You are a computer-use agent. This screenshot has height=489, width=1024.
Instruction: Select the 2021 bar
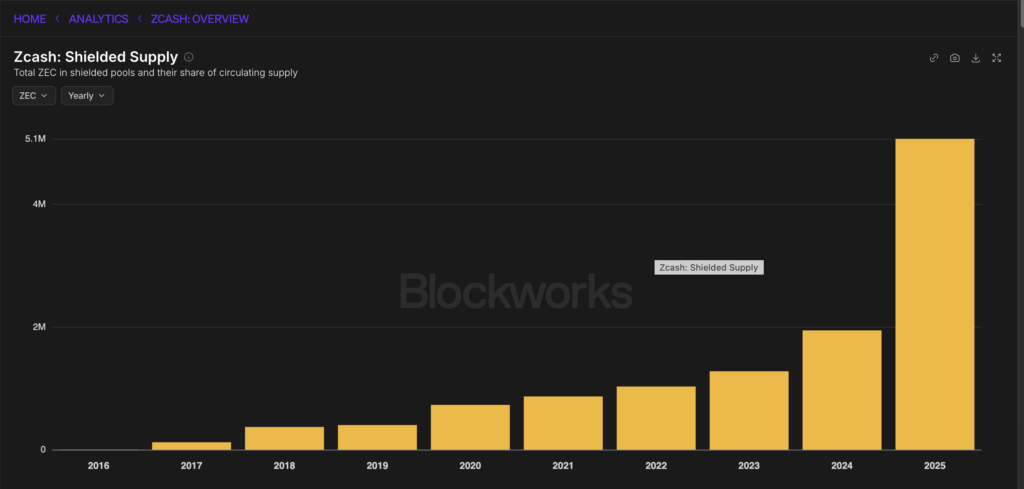click(x=563, y=423)
